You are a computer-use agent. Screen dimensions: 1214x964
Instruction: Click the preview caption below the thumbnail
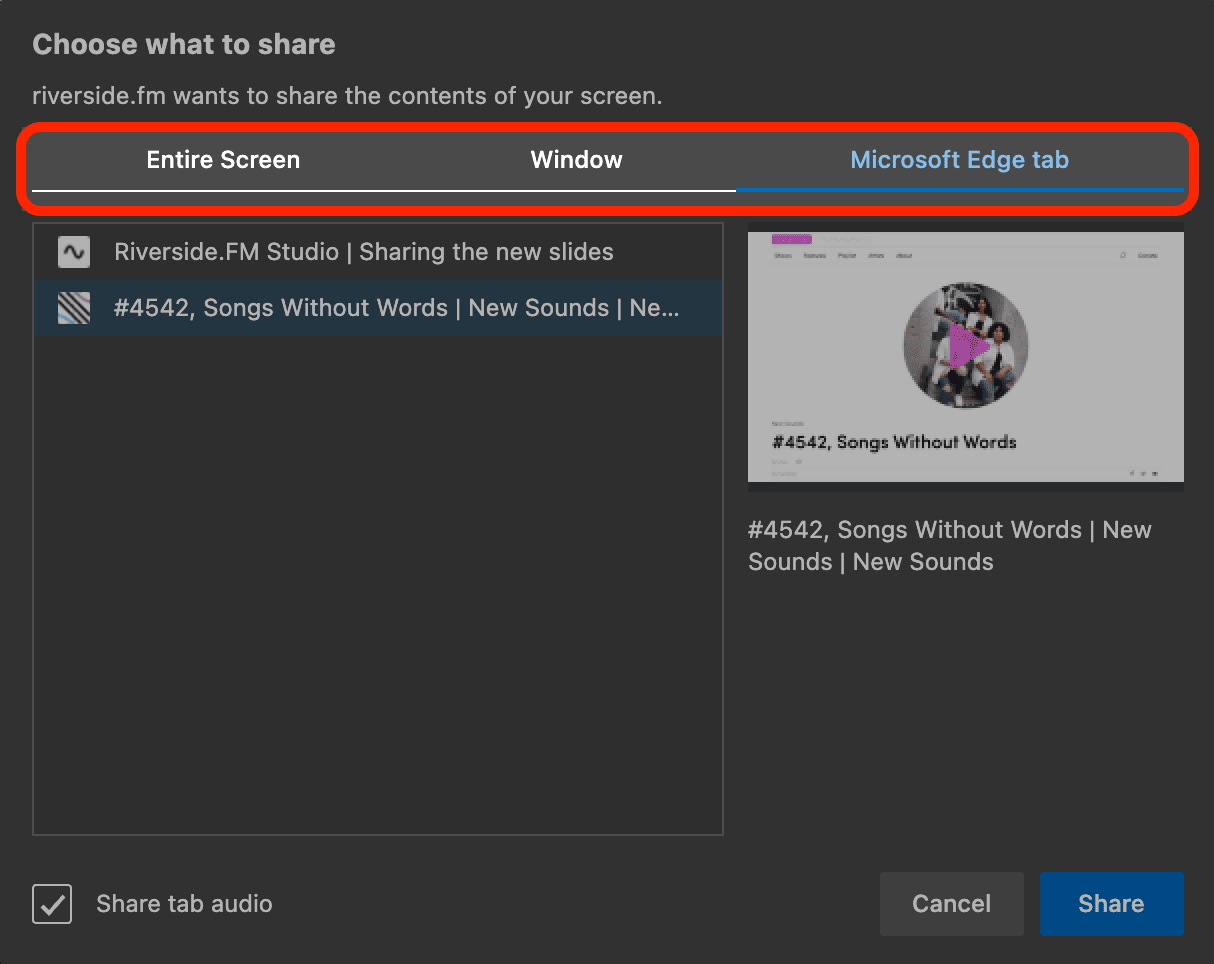(x=950, y=546)
